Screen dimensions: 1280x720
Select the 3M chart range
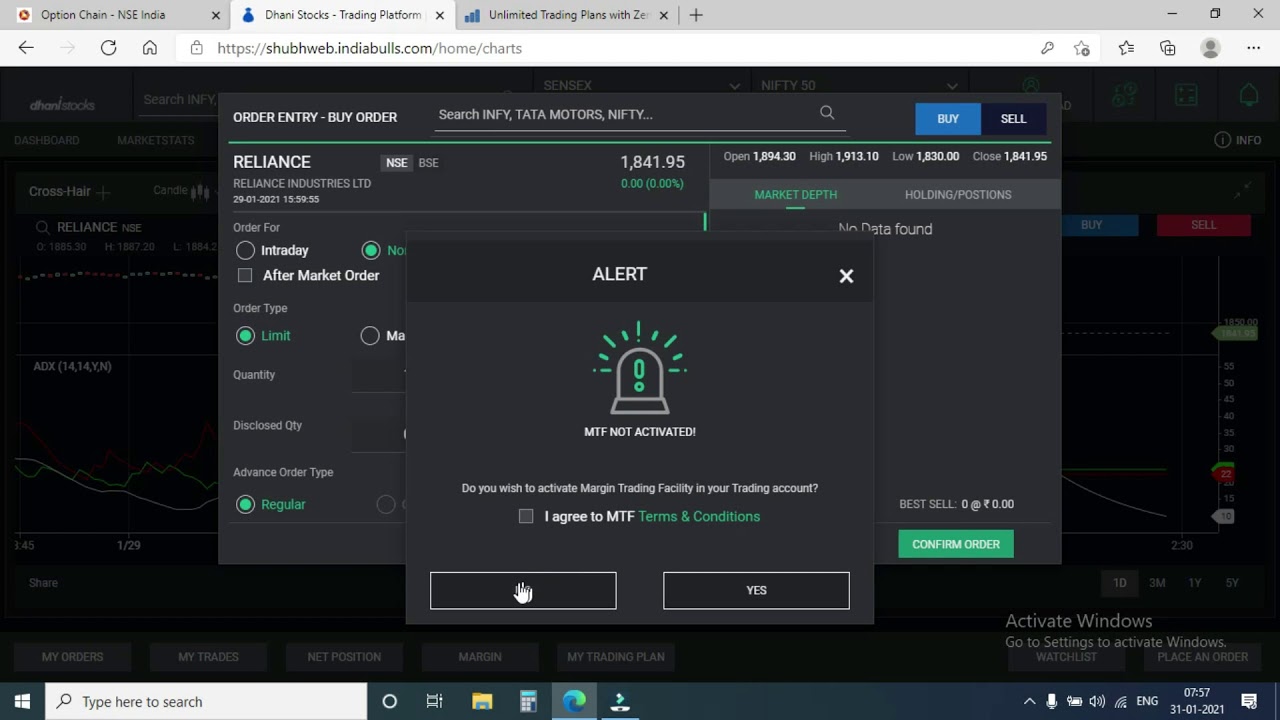[x=1157, y=583]
